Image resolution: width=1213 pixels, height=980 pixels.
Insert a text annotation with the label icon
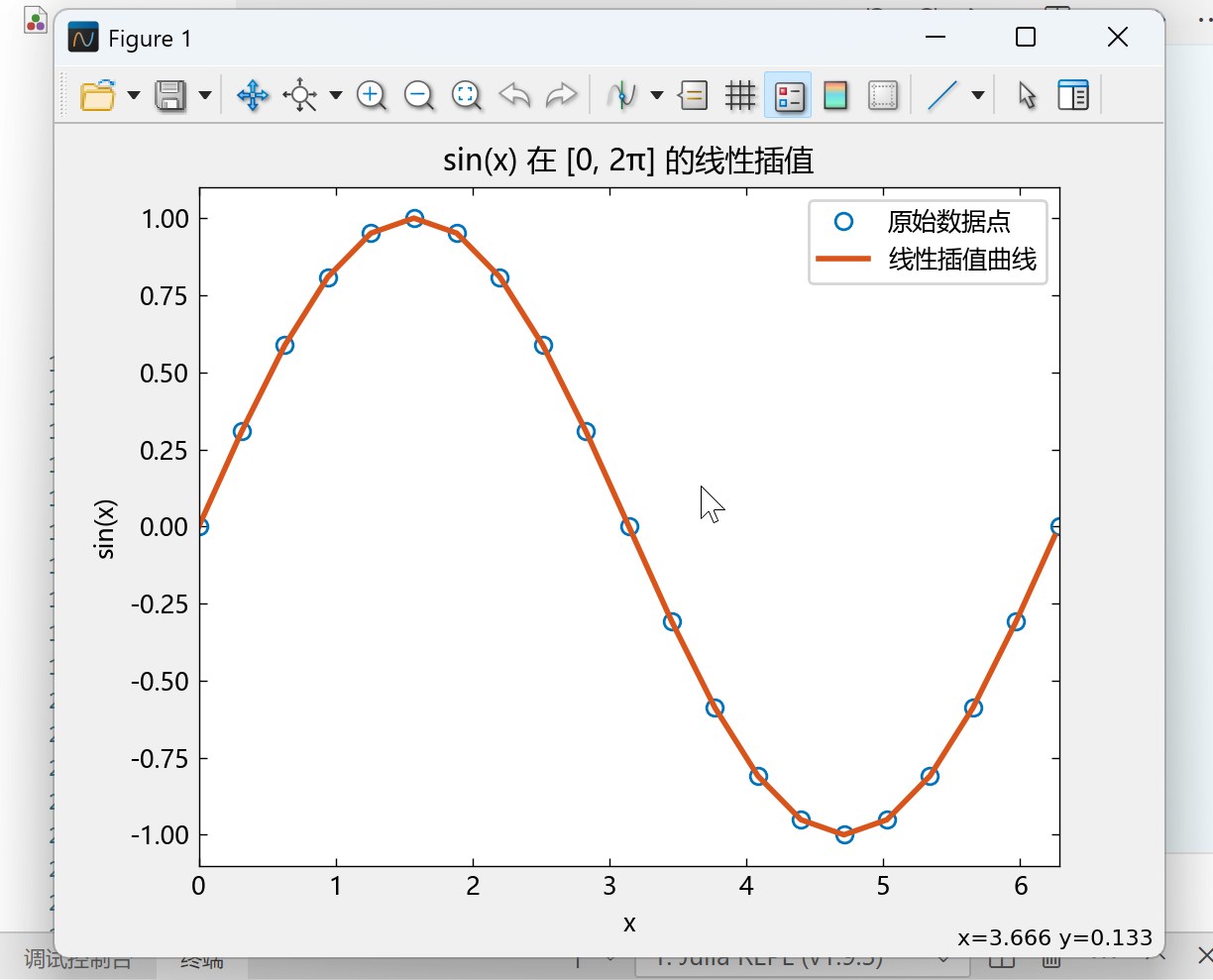click(x=693, y=96)
